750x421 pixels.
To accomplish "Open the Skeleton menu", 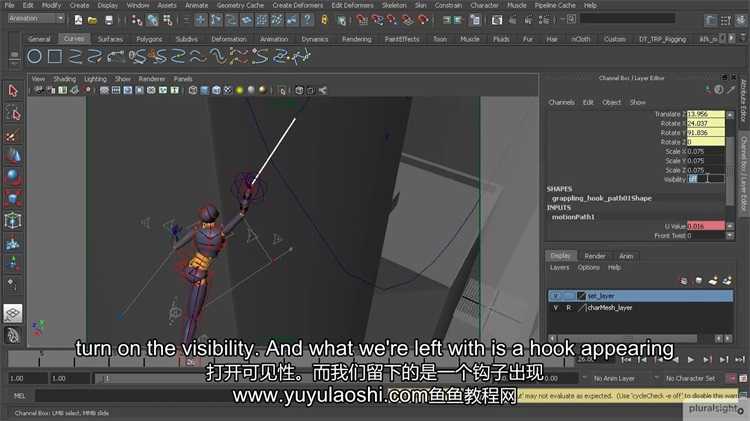I will click(x=394, y=5).
